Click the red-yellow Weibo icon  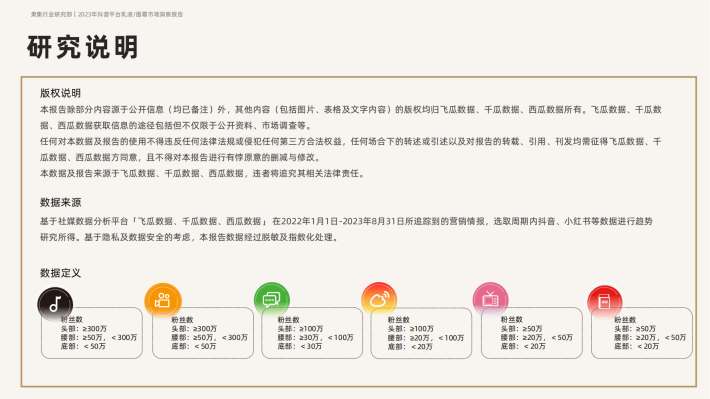click(379, 299)
